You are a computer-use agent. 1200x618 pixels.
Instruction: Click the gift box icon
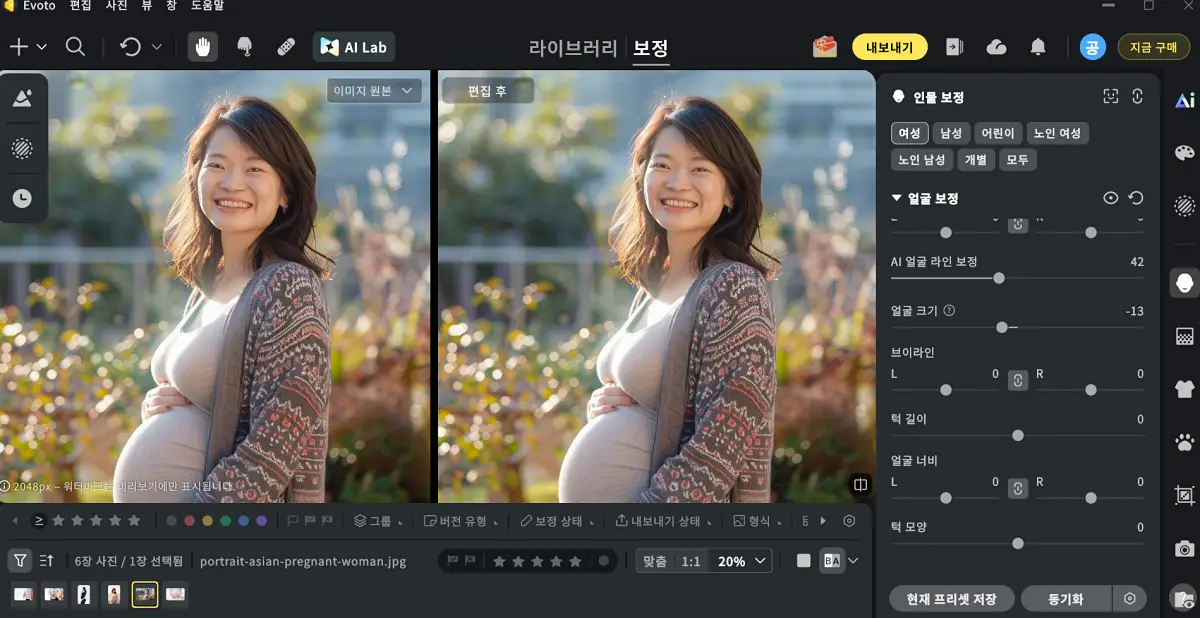(824, 46)
